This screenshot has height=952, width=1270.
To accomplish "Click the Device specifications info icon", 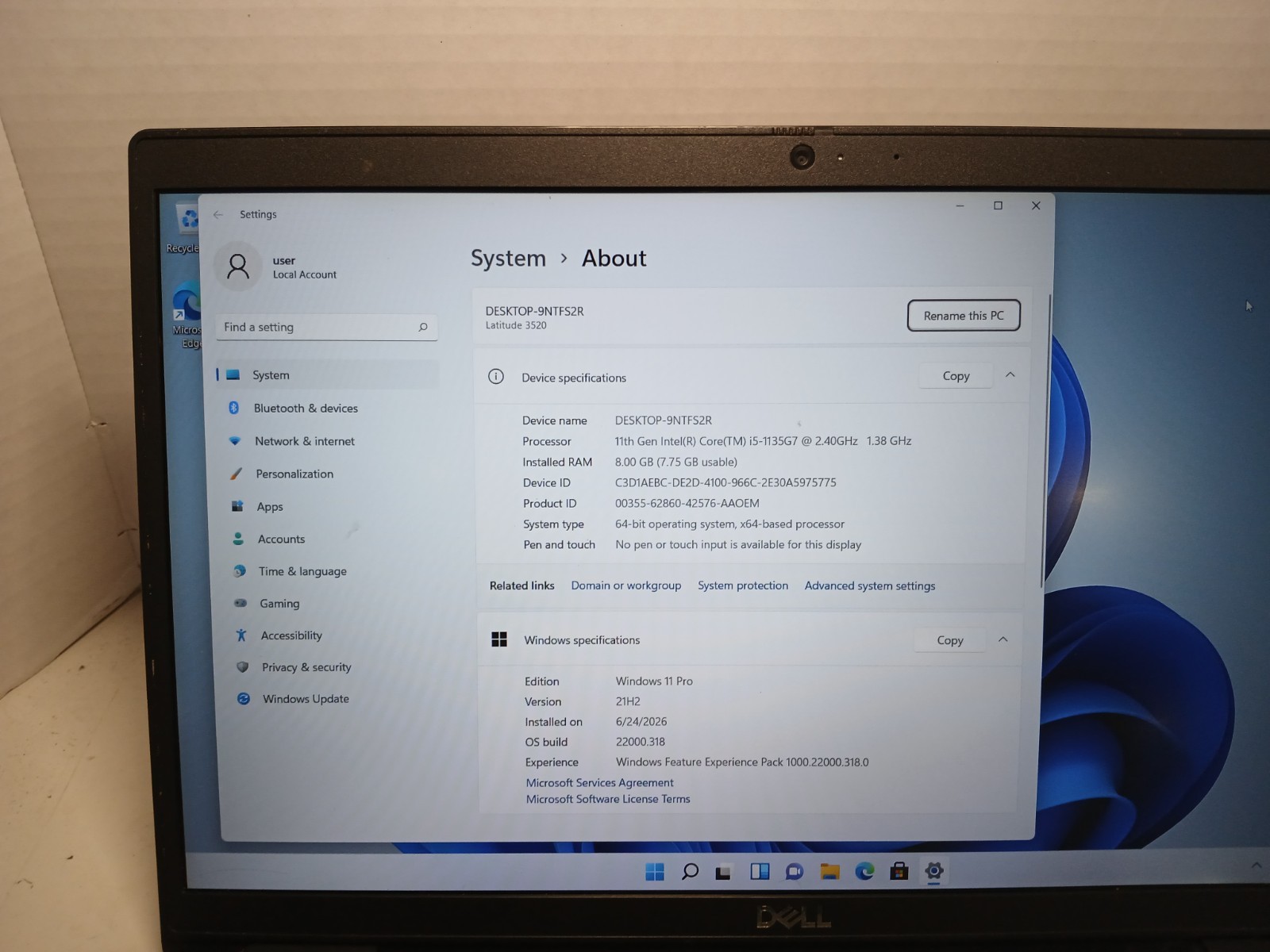I will pyautogui.click(x=496, y=377).
